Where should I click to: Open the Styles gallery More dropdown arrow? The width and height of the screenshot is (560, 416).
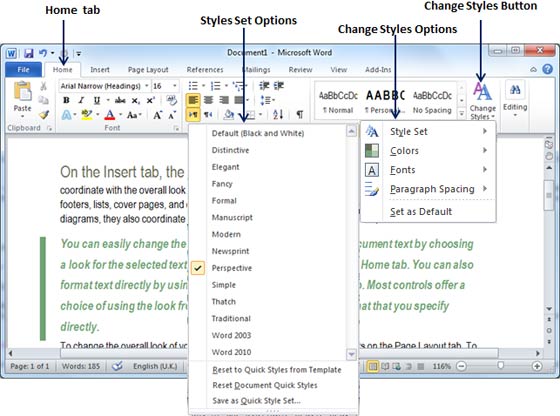(x=461, y=114)
